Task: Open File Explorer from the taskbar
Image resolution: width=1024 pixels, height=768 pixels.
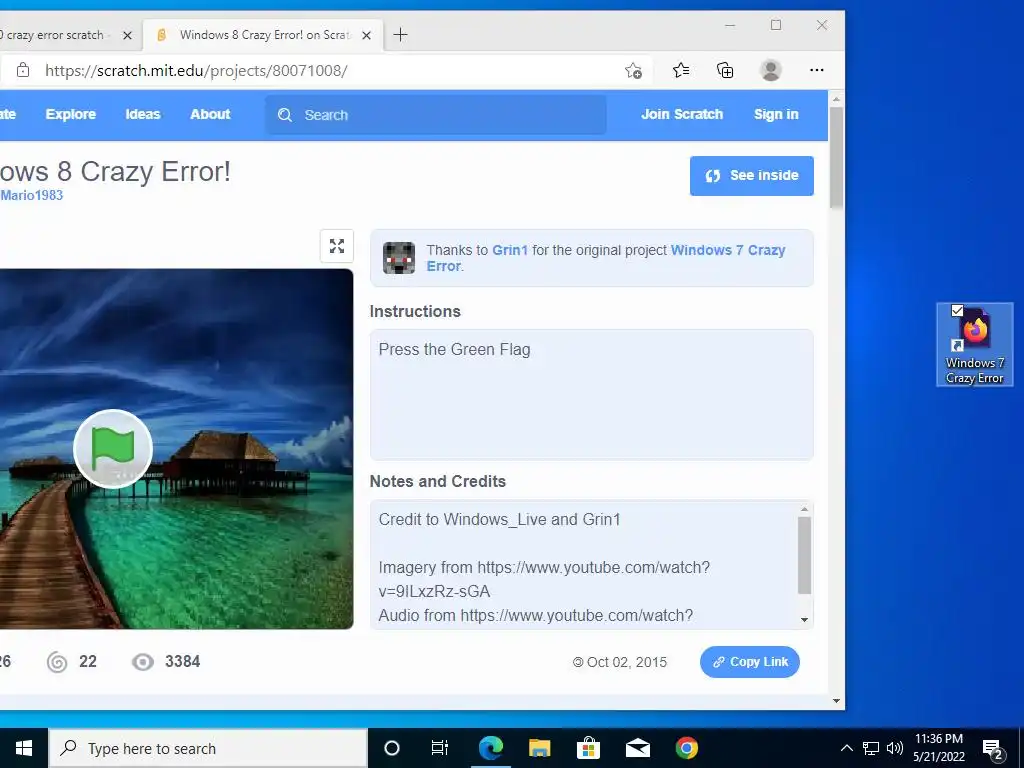Action: pyautogui.click(x=539, y=748)
